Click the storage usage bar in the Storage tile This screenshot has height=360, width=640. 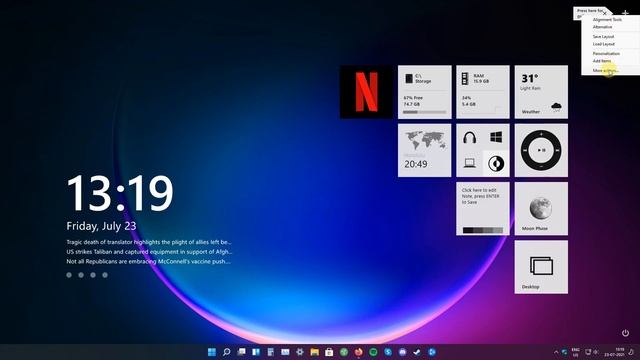point(424,112)
